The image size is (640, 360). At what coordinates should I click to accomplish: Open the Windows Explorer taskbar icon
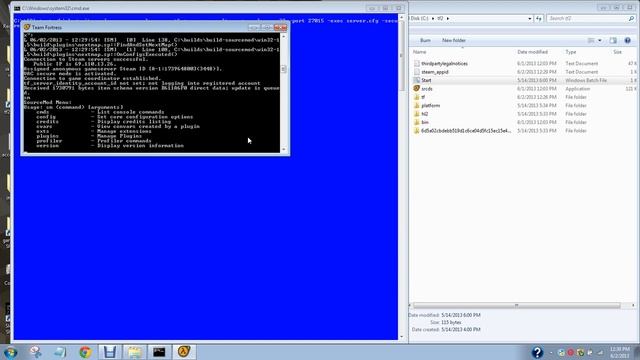point(135,352)
